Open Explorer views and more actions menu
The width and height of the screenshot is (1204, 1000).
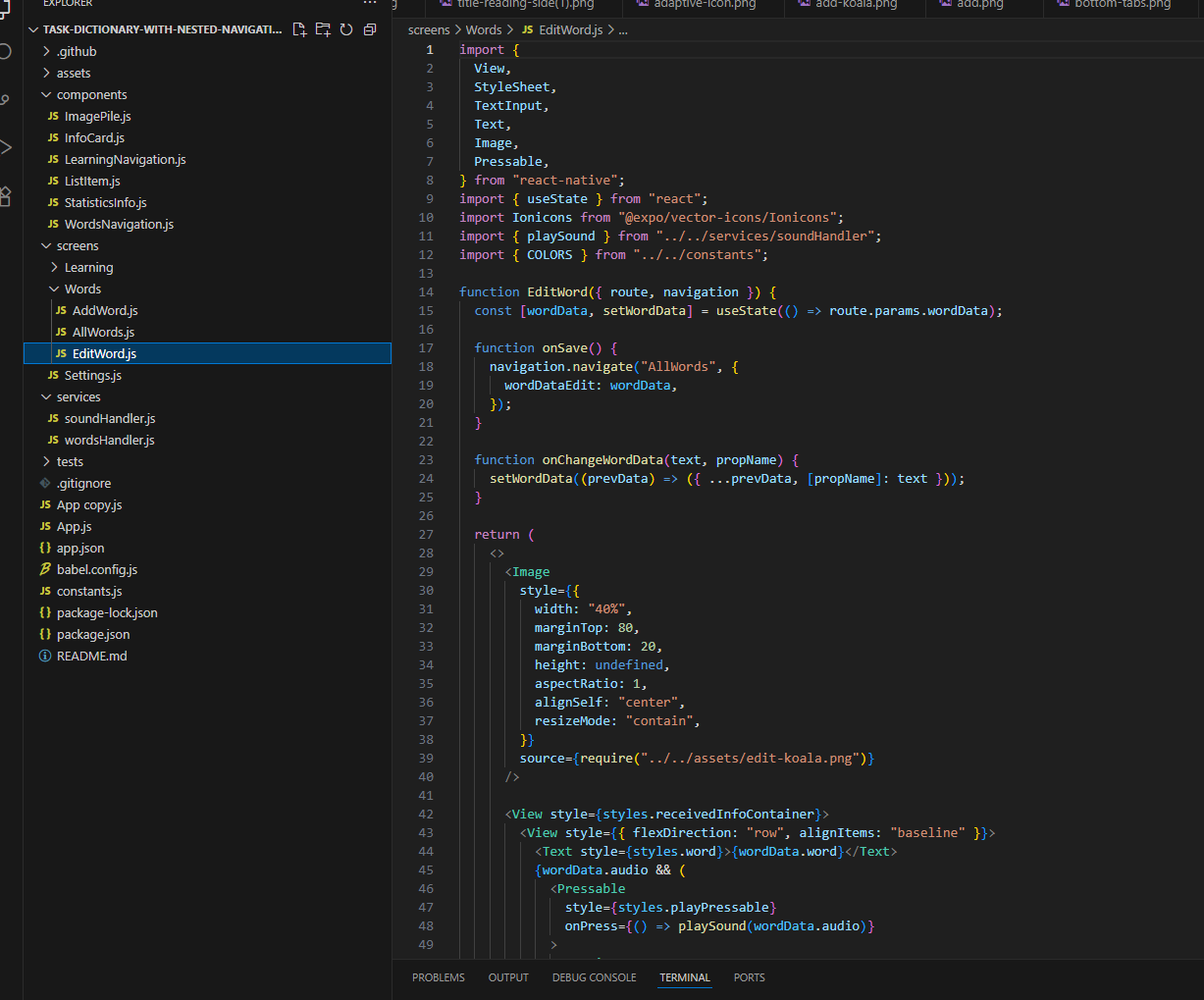coord(370,3)
